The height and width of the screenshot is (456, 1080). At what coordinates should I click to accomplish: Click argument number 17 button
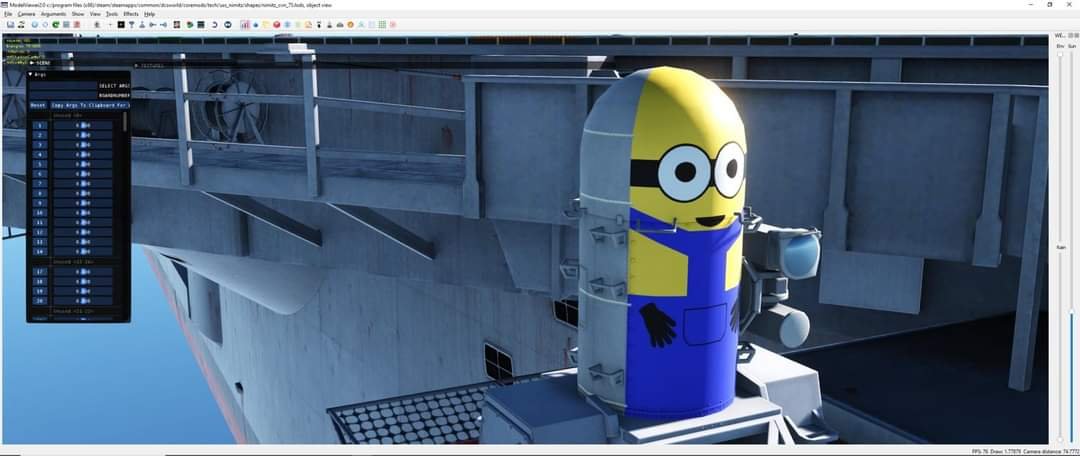40,271
